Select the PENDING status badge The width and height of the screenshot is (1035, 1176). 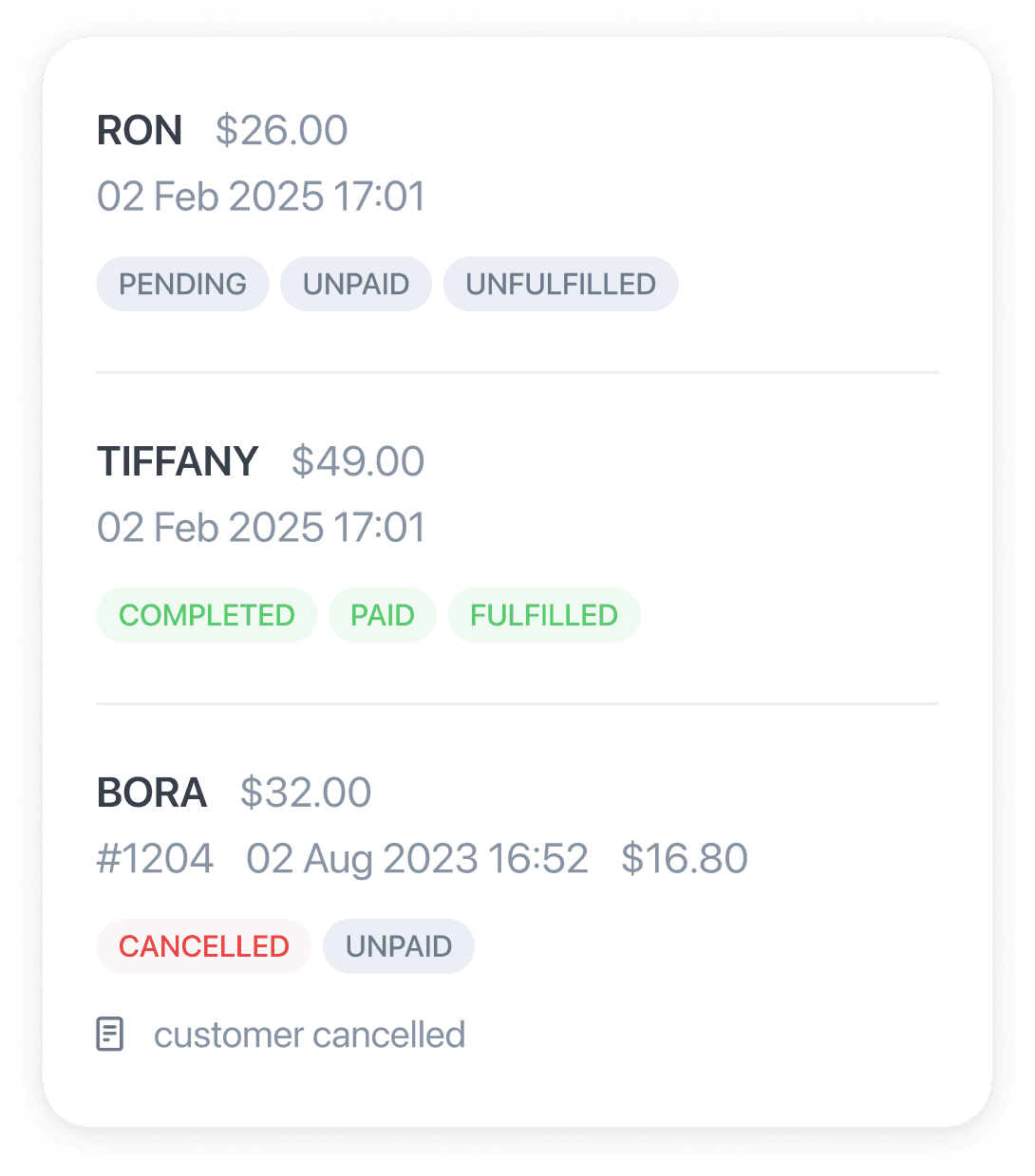coord(182,284)
